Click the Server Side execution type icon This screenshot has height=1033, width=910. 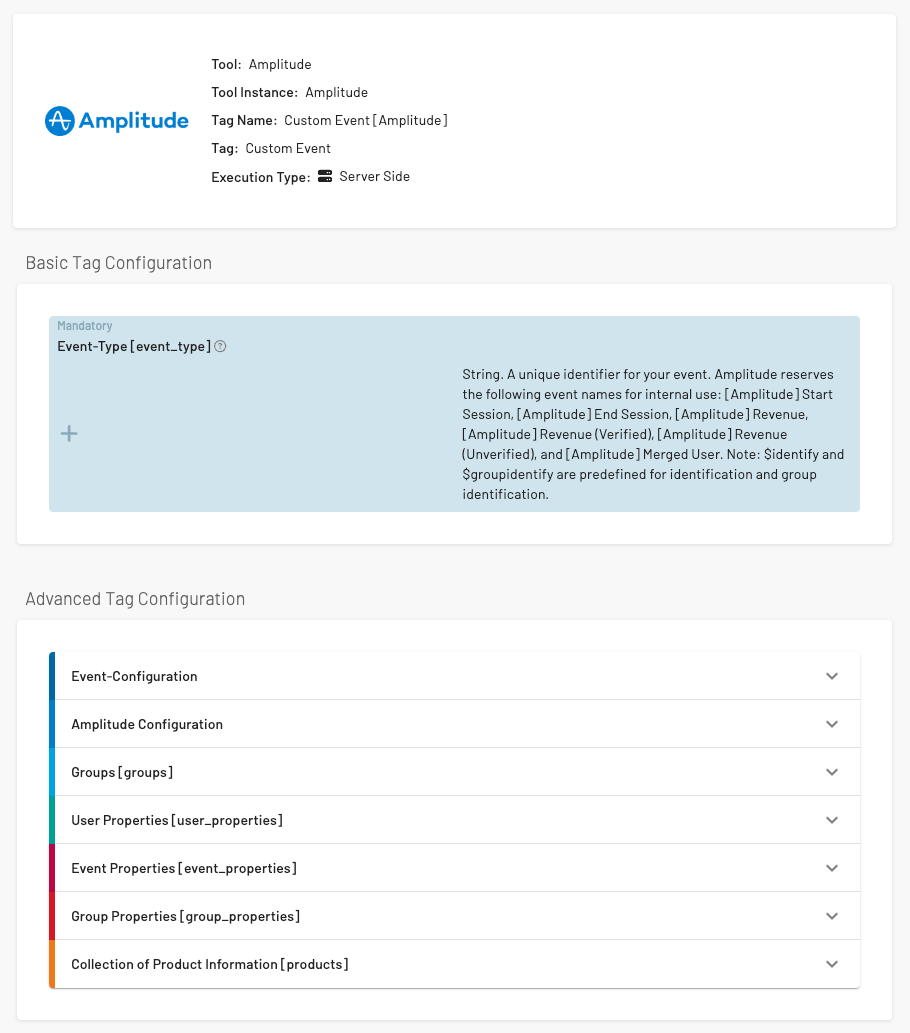(x=325, y=177)
